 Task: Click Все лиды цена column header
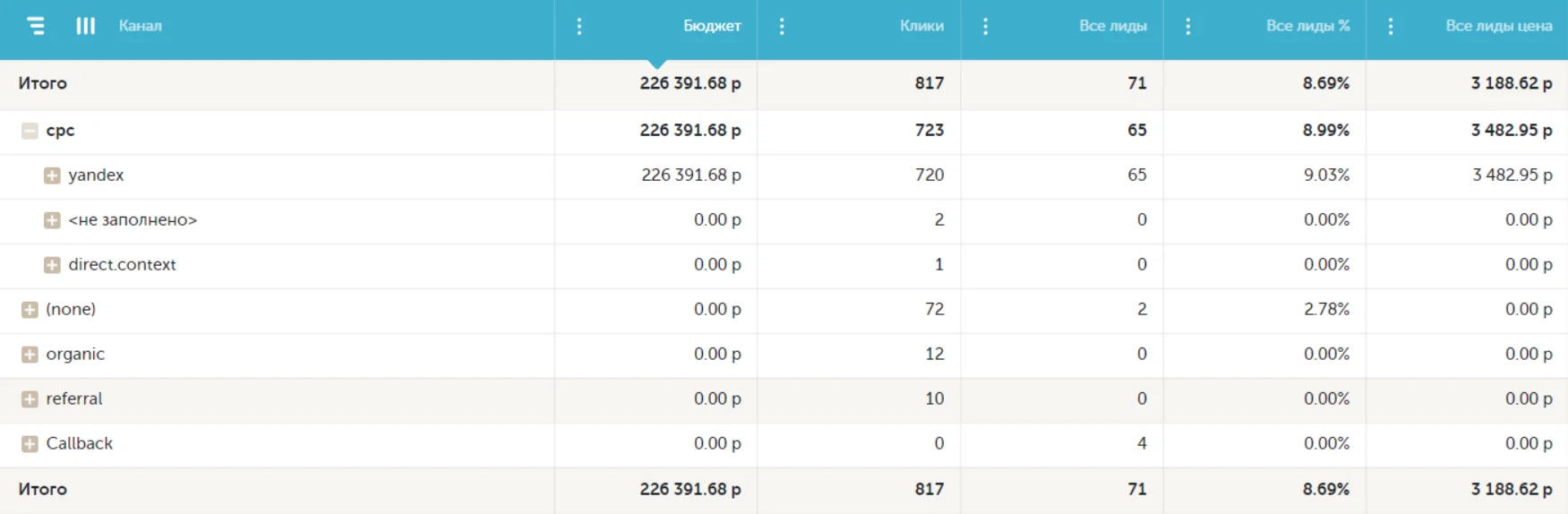pyautogui.click(x=1498, y=26)
